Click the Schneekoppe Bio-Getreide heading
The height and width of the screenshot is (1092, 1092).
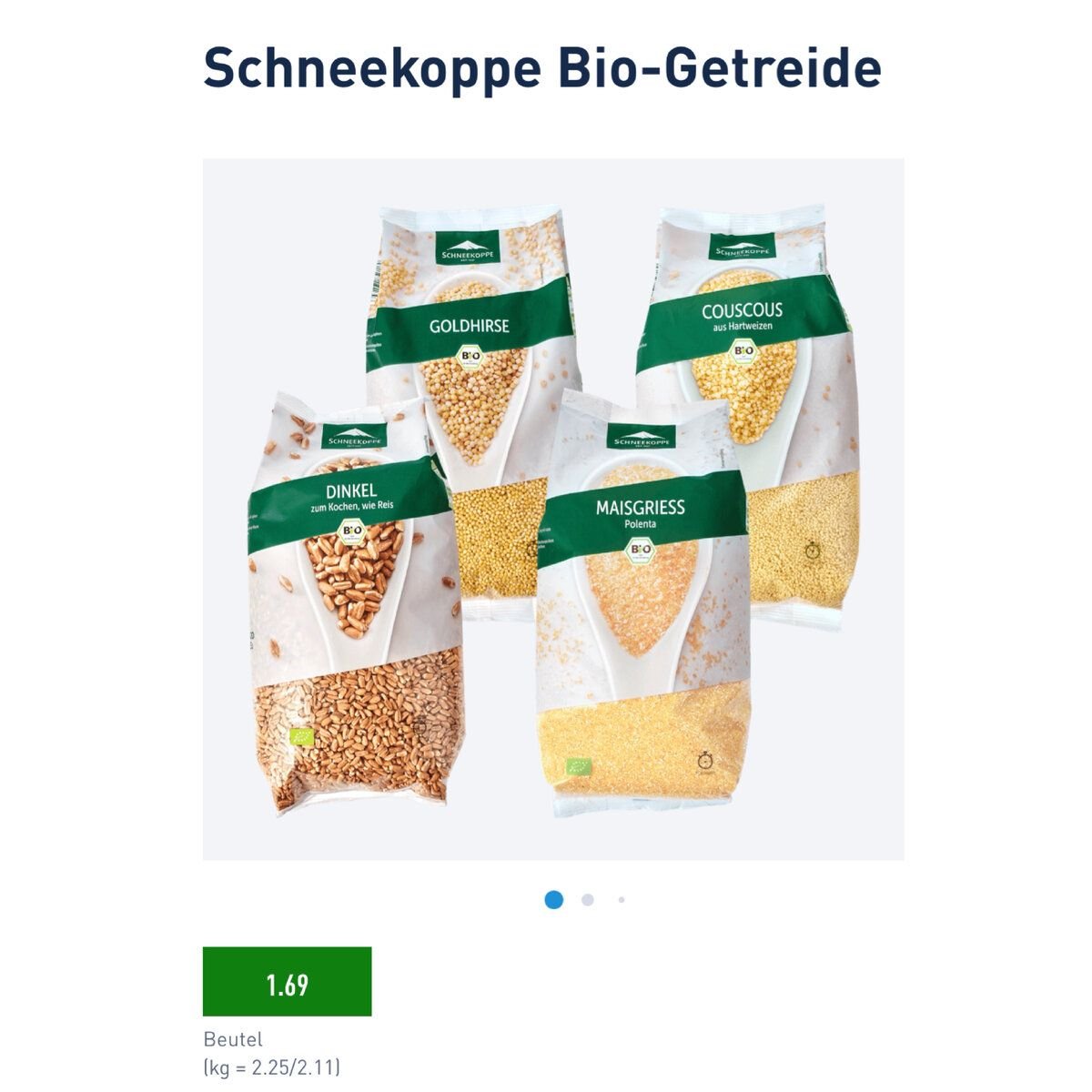coord(542,67)
